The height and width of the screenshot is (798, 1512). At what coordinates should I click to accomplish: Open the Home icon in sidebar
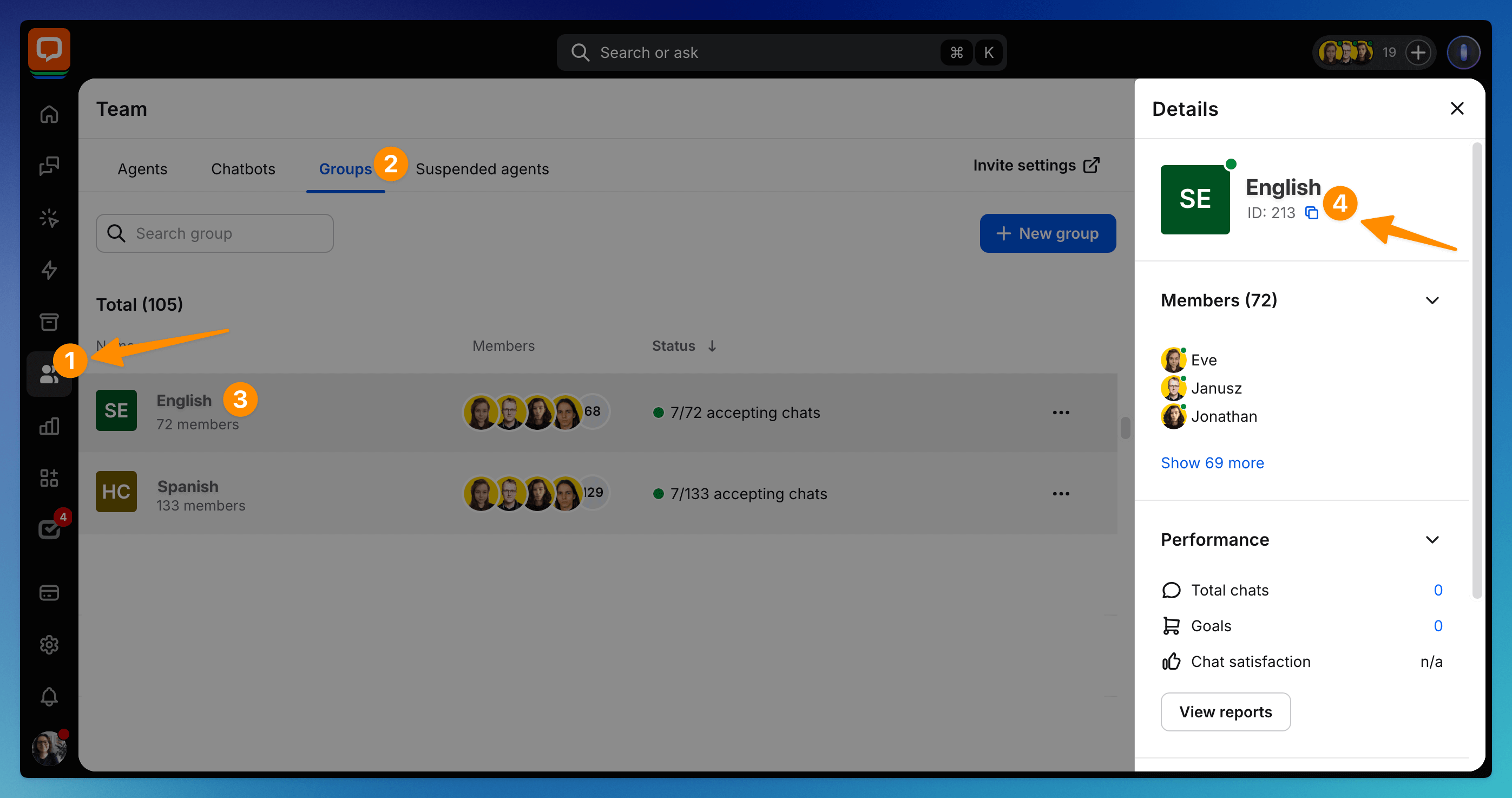point(49,114)
